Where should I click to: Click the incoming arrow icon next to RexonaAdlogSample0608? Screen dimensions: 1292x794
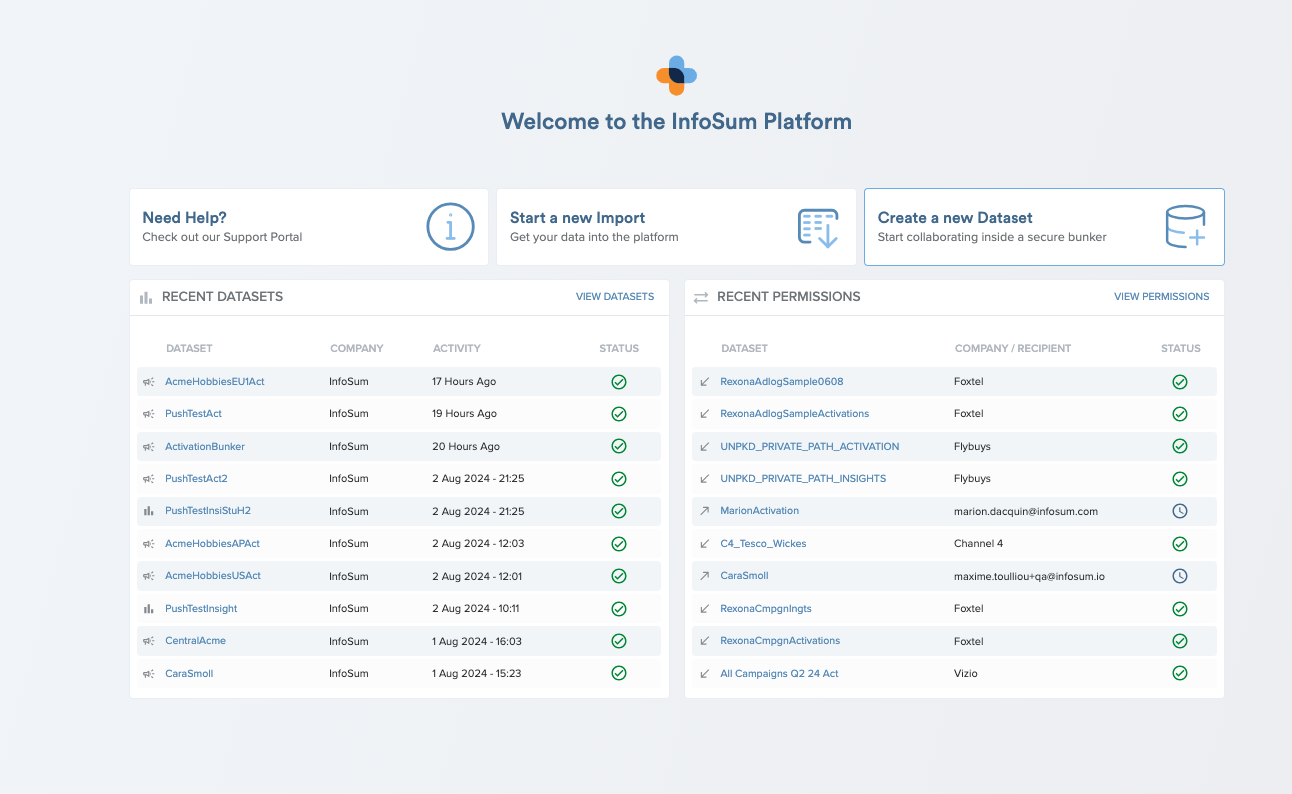point(704,382)
